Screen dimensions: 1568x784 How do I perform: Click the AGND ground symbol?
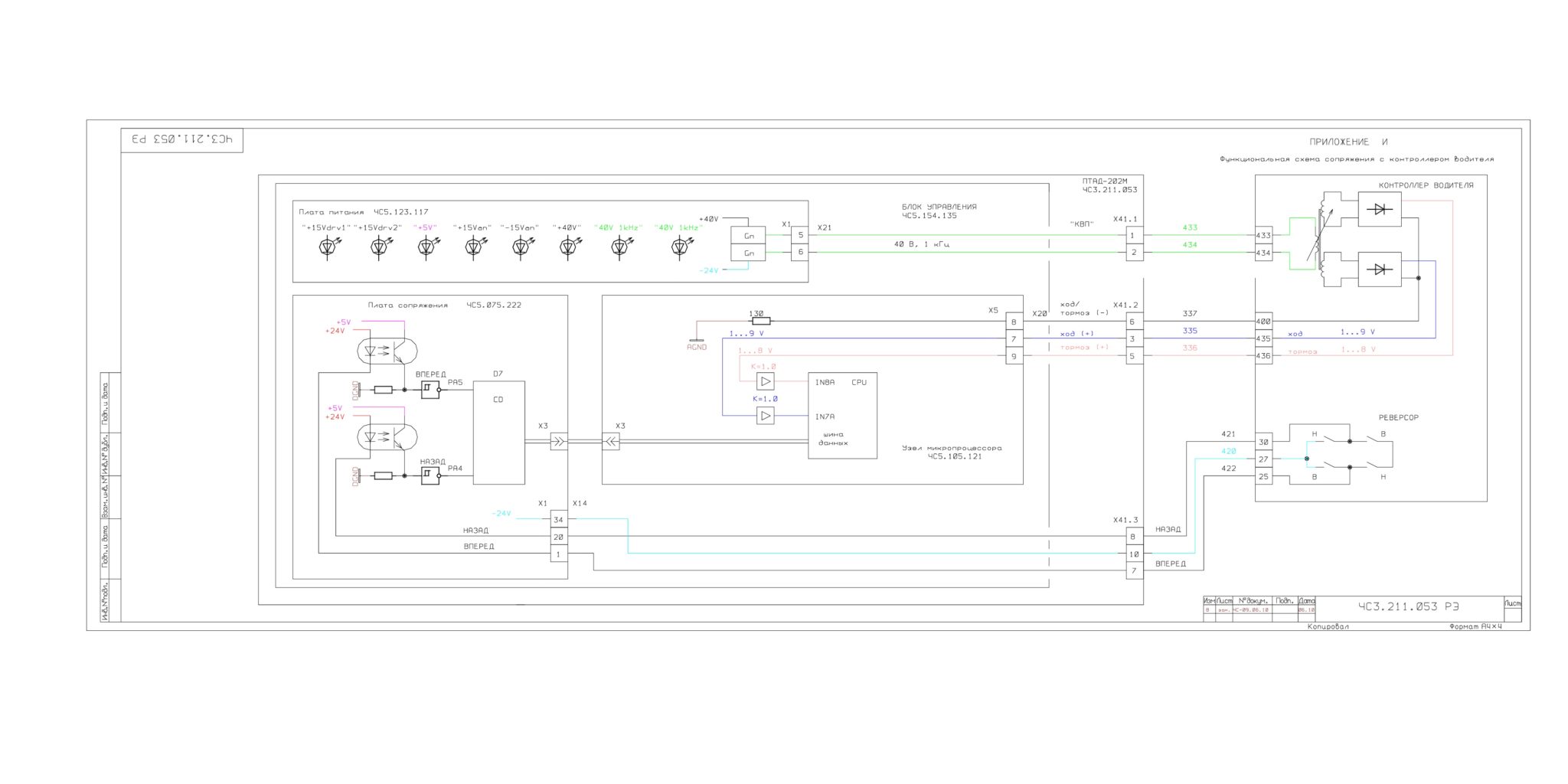point(697,340)
